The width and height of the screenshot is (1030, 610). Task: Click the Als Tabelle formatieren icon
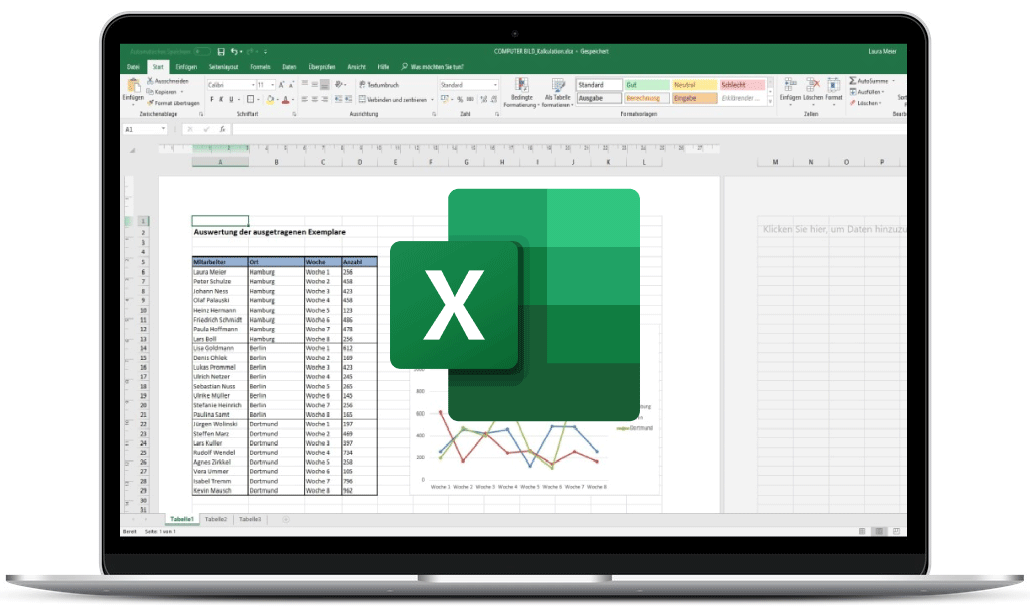(x=558, y=85)
